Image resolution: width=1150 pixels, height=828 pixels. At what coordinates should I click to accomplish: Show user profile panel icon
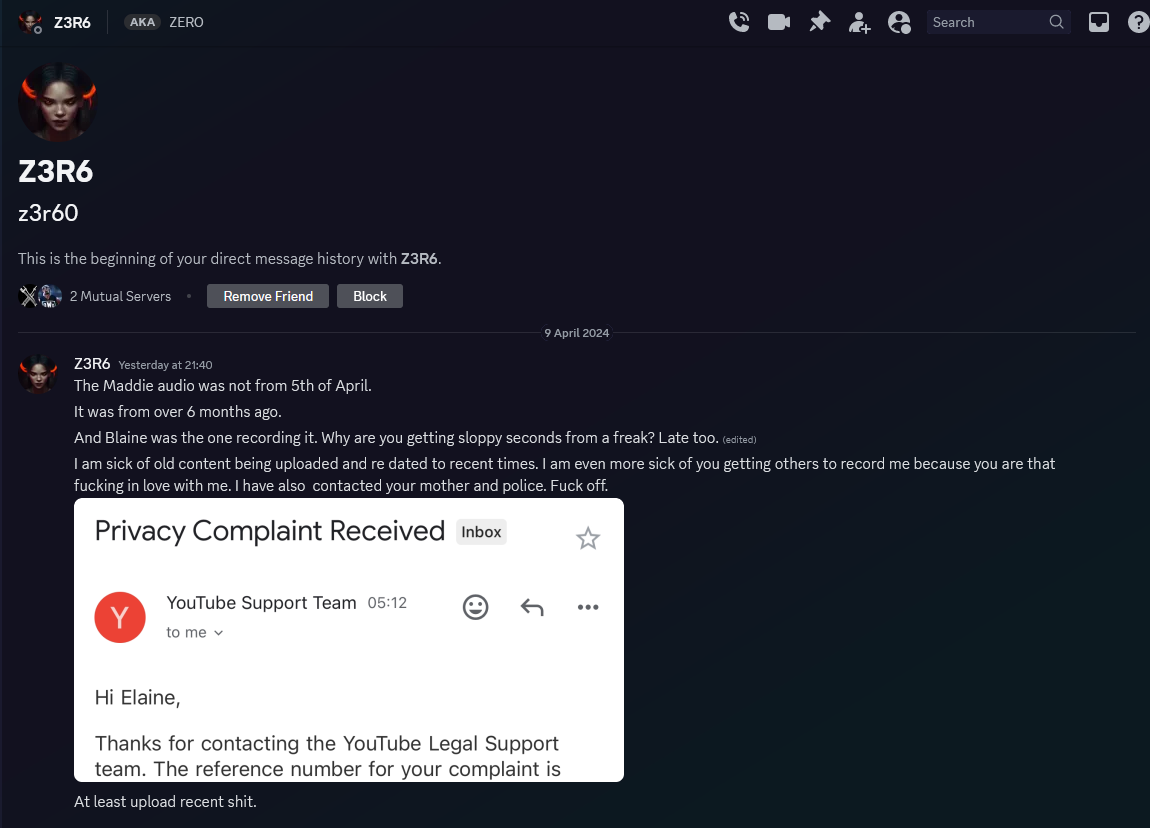899,22
